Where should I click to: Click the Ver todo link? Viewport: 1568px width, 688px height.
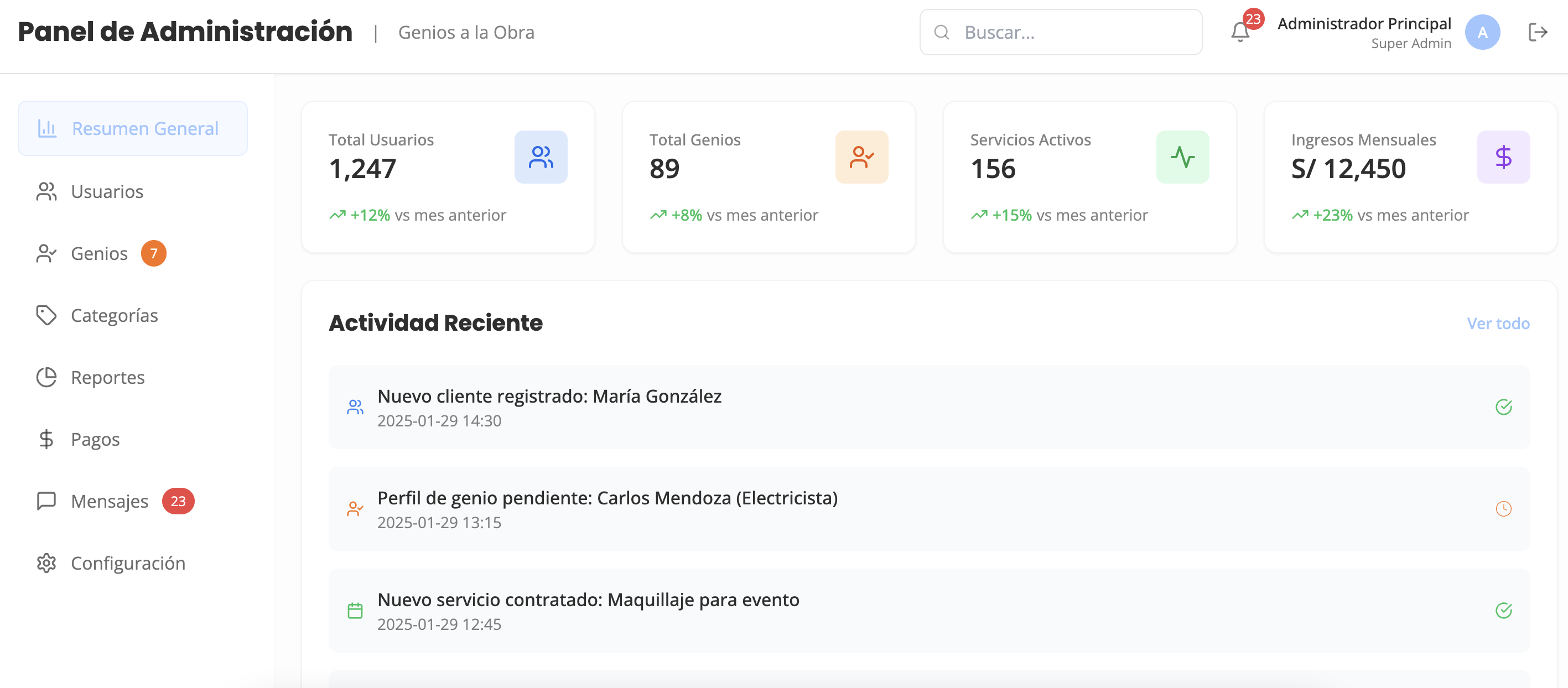point(1497,324)
